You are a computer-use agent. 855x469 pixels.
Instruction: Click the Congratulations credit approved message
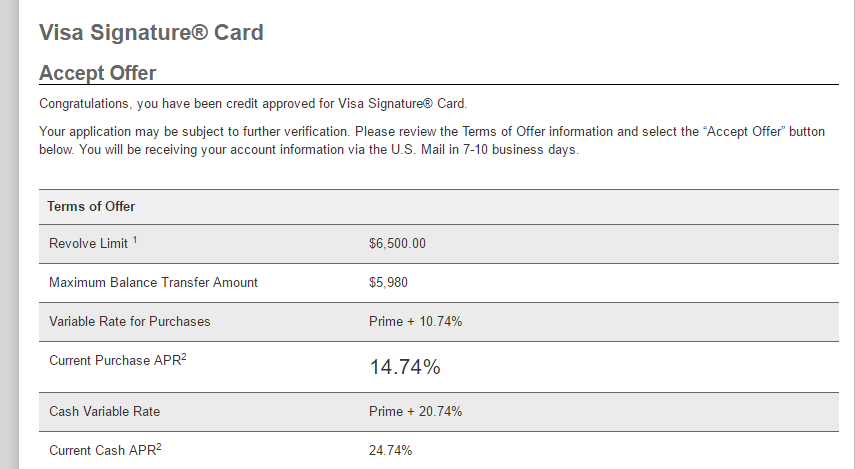point(253,103)
